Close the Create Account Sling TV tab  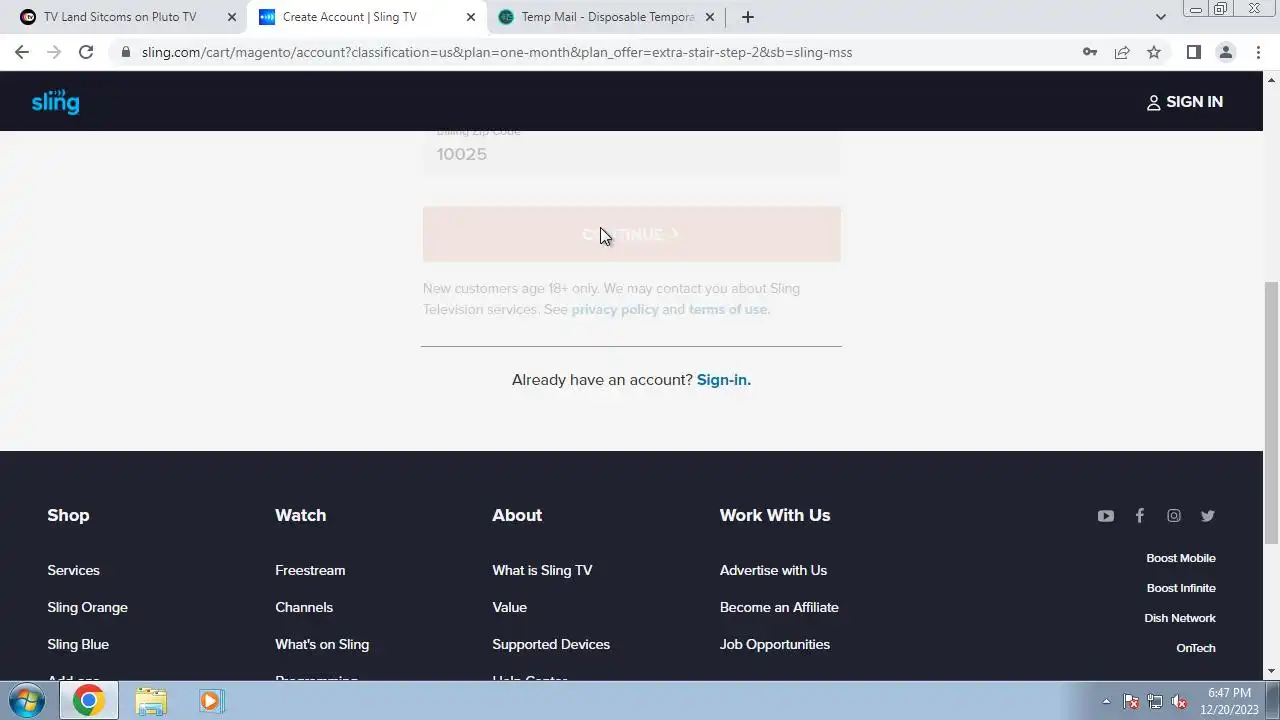pyautogui.click(x=470, y=17)
